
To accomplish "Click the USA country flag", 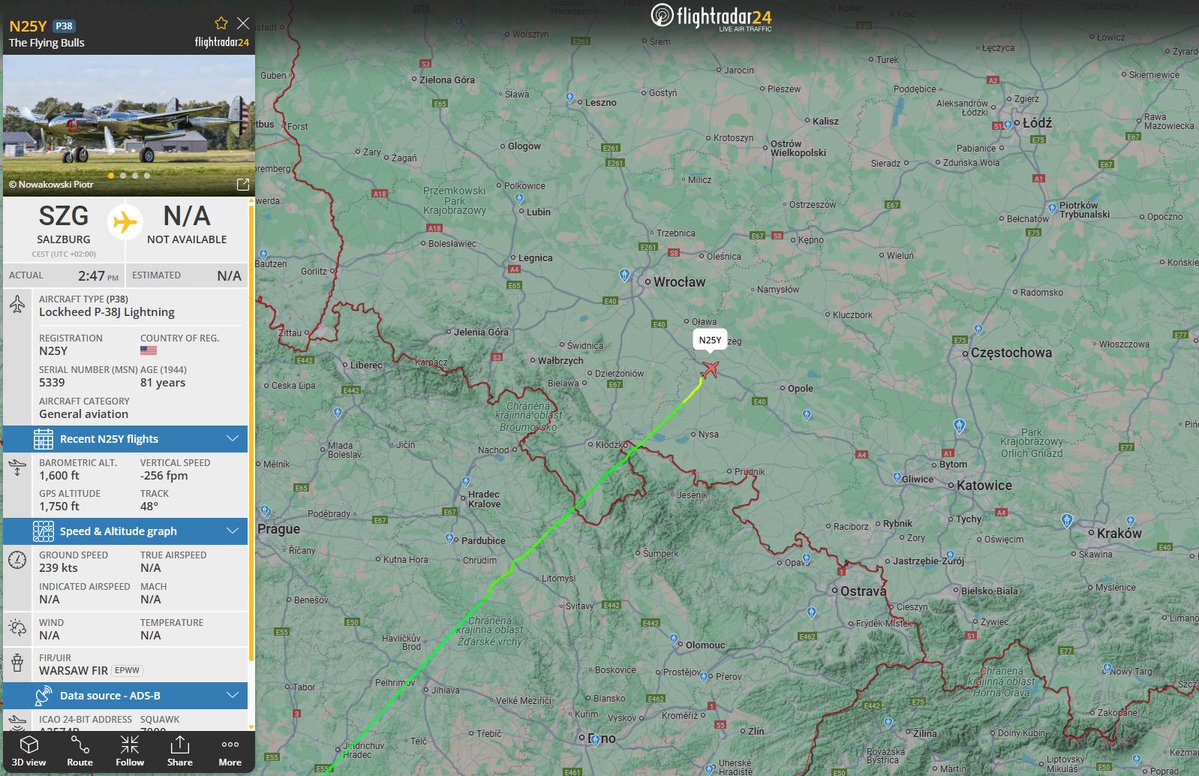I will tap(148, 350).
